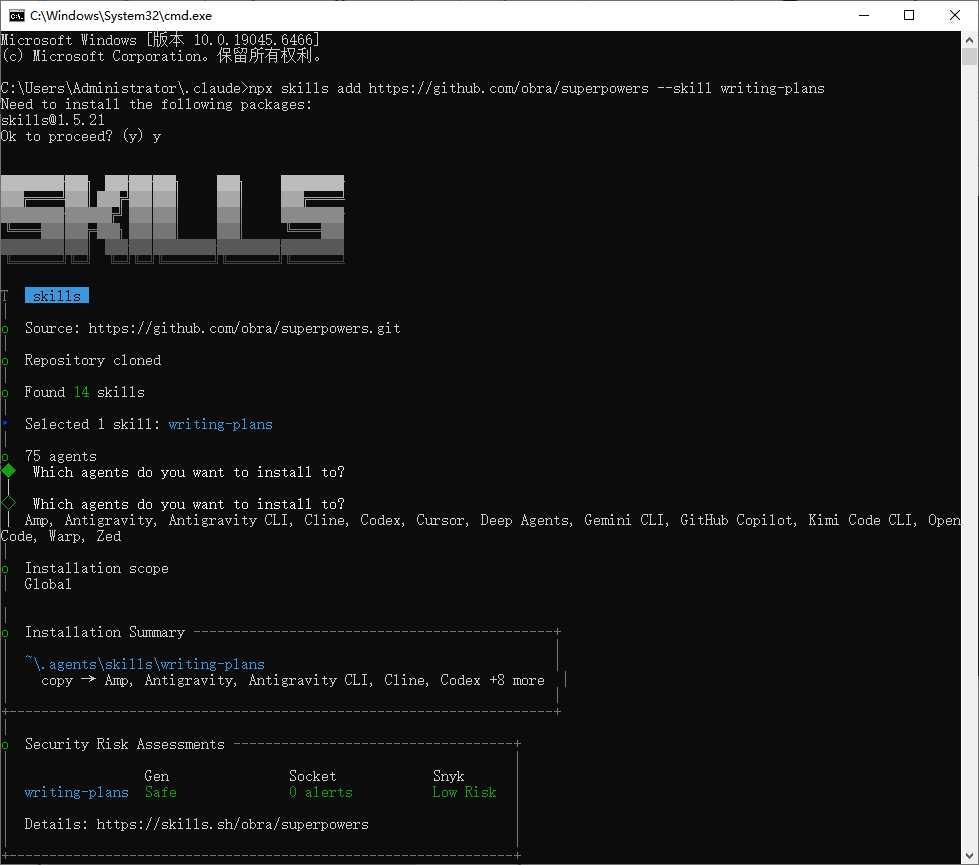Click the cmd.exe icon in the title bar
This screenshot has height=865, width=979.
click(17, 16)
